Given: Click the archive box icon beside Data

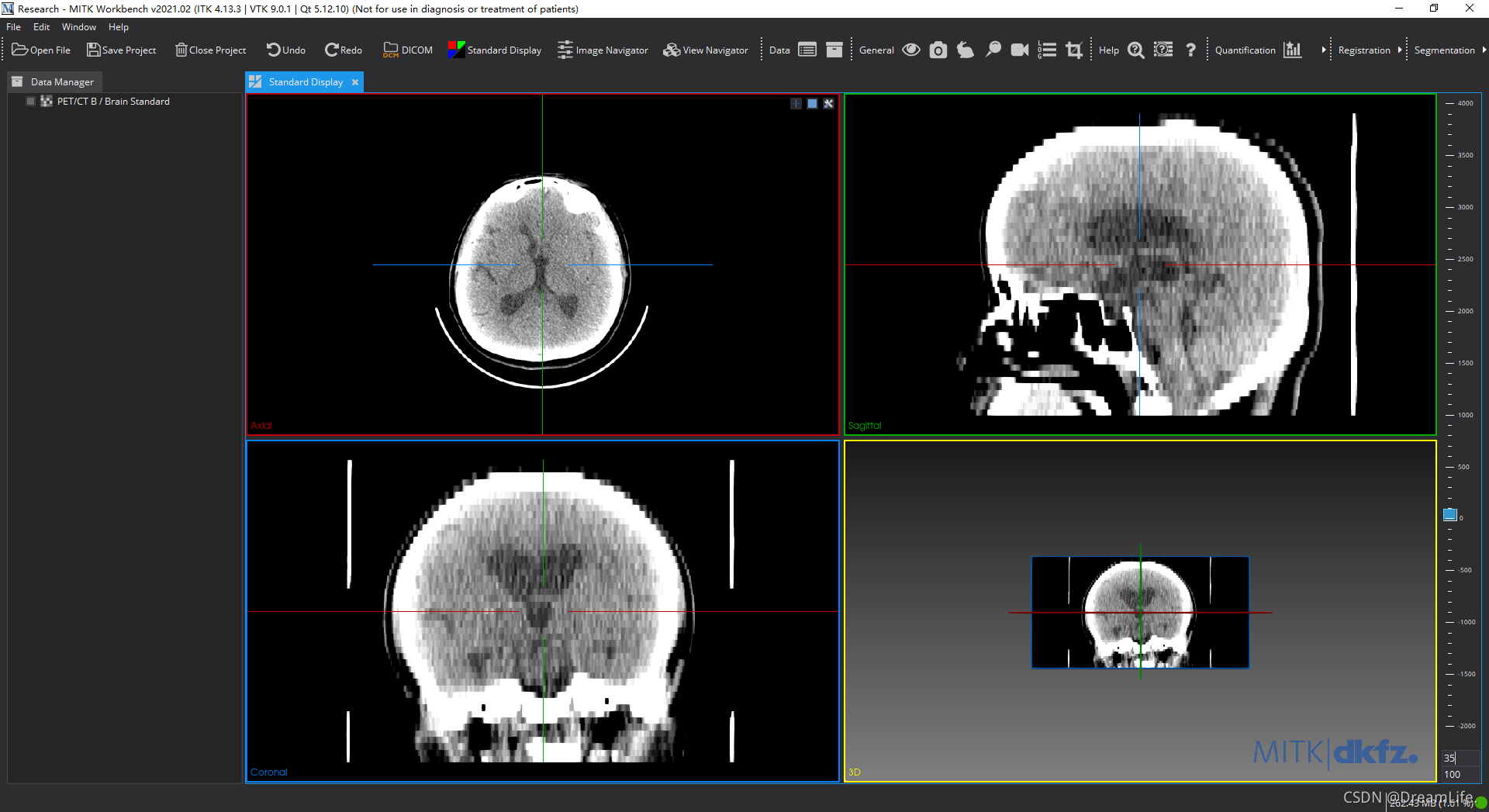Looking at the screenshot, I should (x=834, y=50).
